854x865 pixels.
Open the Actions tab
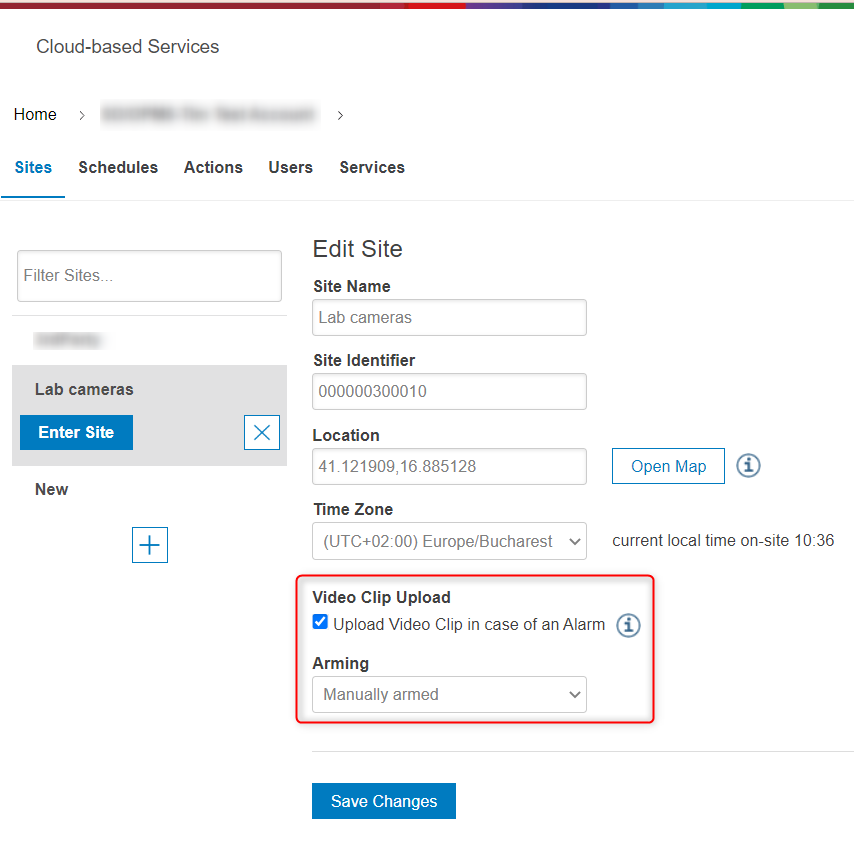213,167
